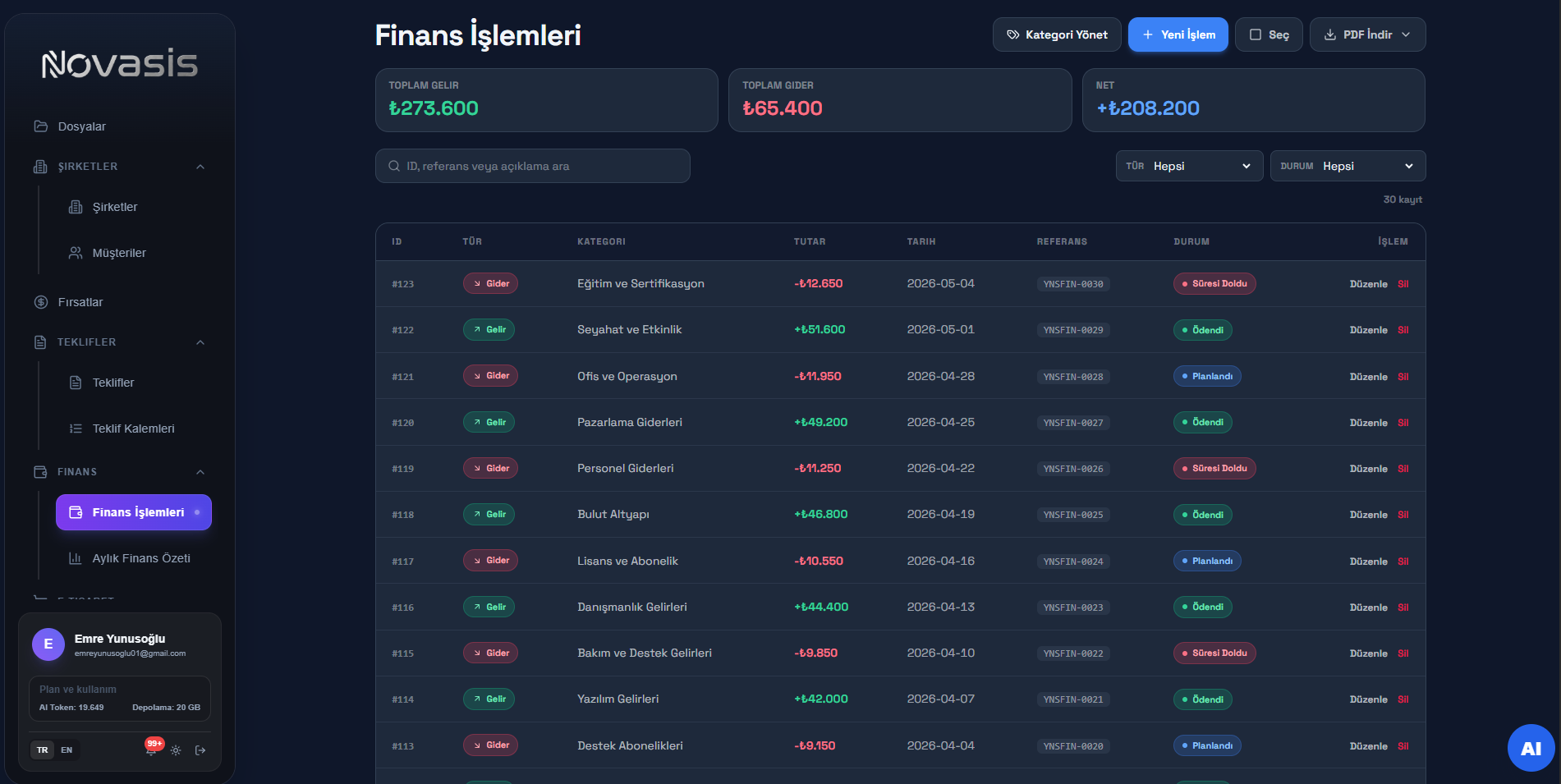Open the DURUM Hepsi filter dropdown
1561x784 pixels.
[x=1348, y=166]
